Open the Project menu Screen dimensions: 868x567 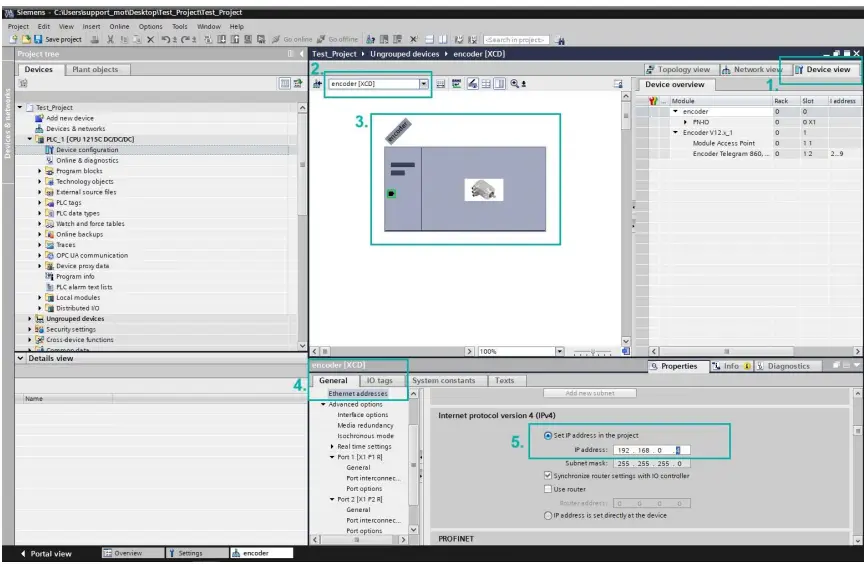pos(18,27)
